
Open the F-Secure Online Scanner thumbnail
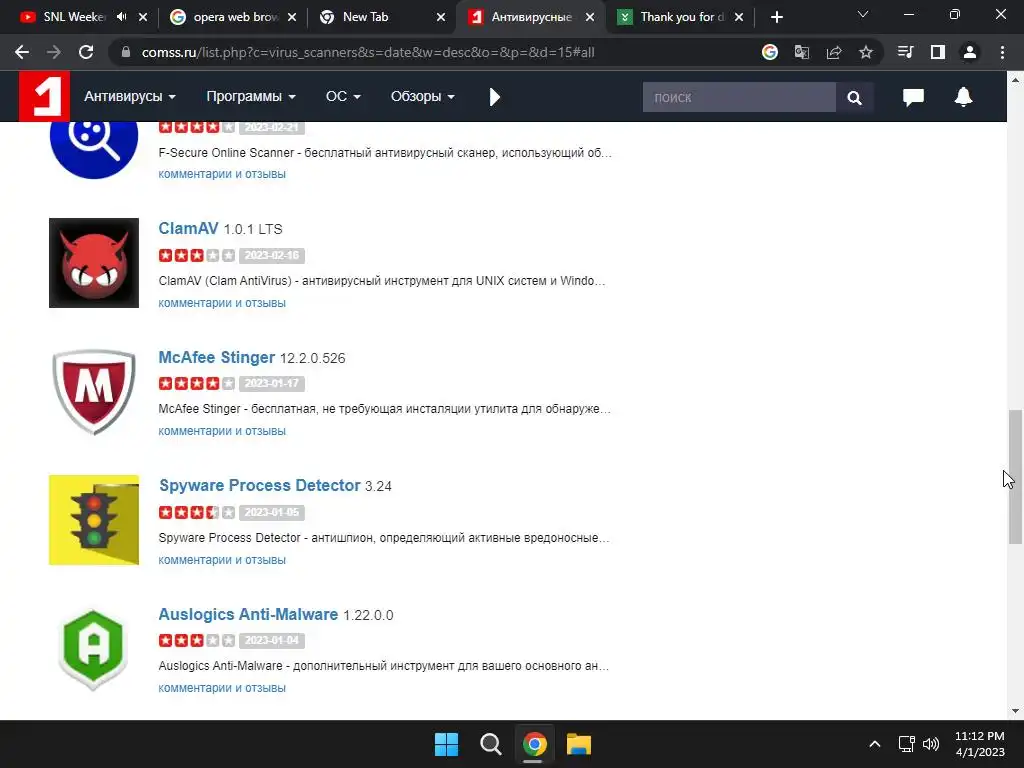click(94, 150)
